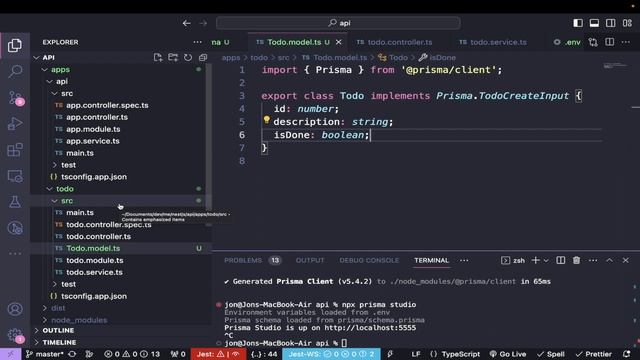Toggle the secondary side bar layout icon
The image size is (640, 360).
(611, 23)
